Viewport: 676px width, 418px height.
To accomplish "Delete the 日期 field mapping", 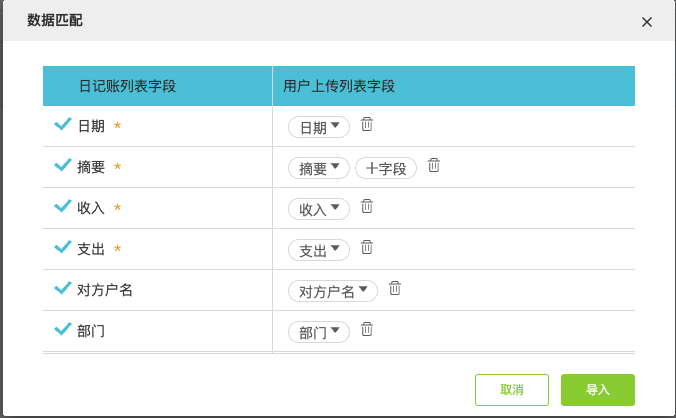I will [x=367, y=124].
